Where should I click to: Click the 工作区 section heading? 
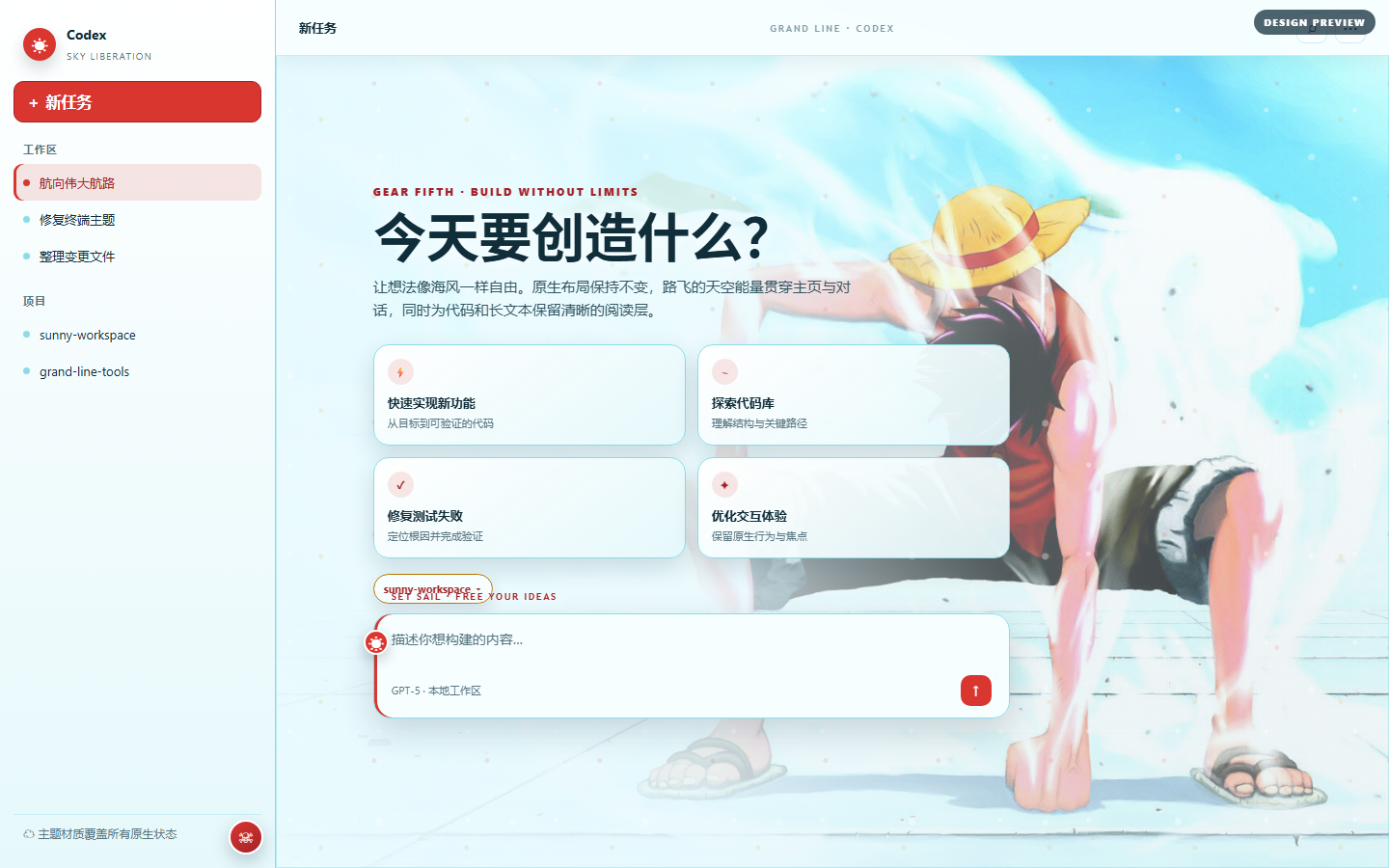click(x=40, y=149)
